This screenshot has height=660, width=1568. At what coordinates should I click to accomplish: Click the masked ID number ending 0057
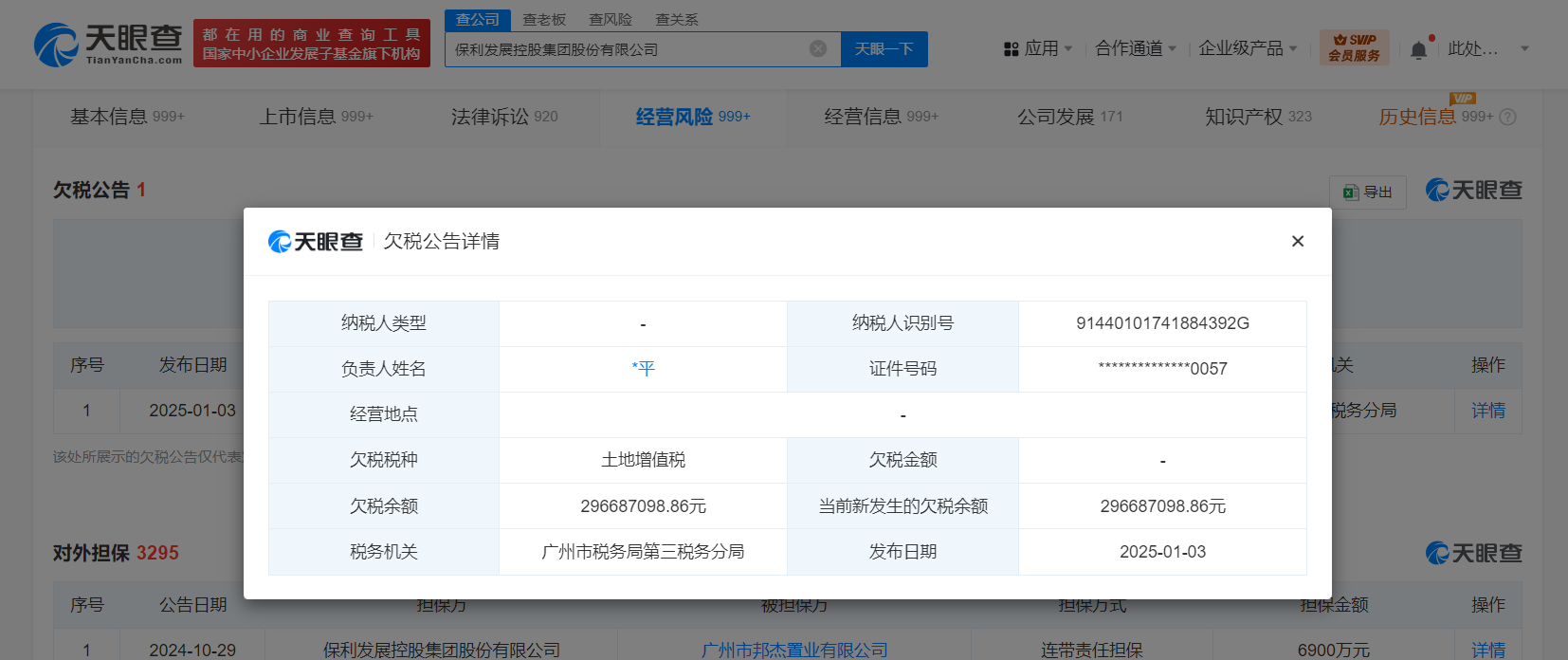pyautogui.click(x=1163, y=369)
